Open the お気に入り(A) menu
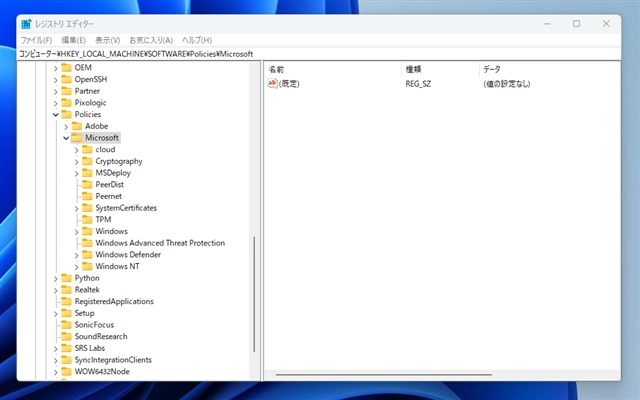The height and width of the screenshot is (400, 640). tap(151, 40)
